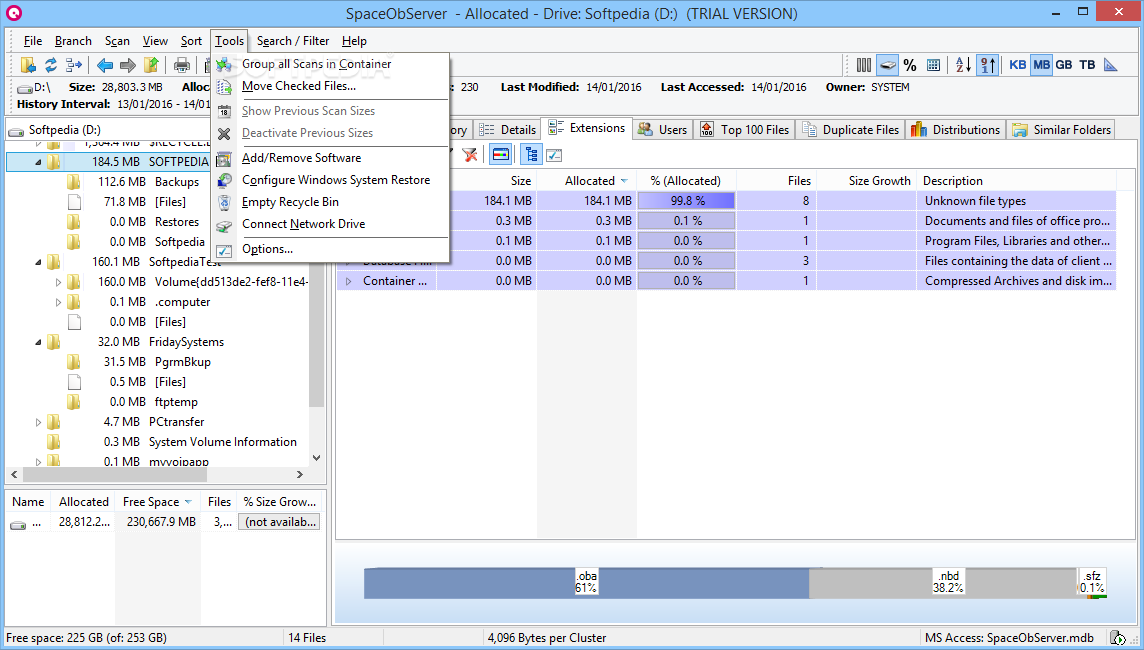This screenshot has height=650, width=1144.
Task: Click the three-columns view icon
Action: 864,65
